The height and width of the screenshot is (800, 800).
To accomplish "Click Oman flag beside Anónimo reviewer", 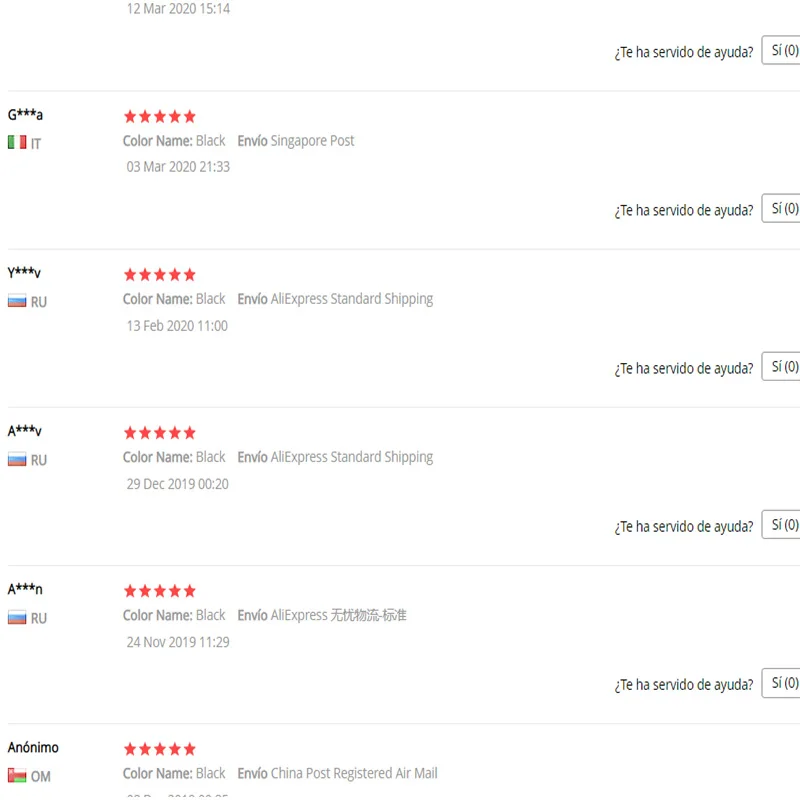I will [x=17, y=776].
